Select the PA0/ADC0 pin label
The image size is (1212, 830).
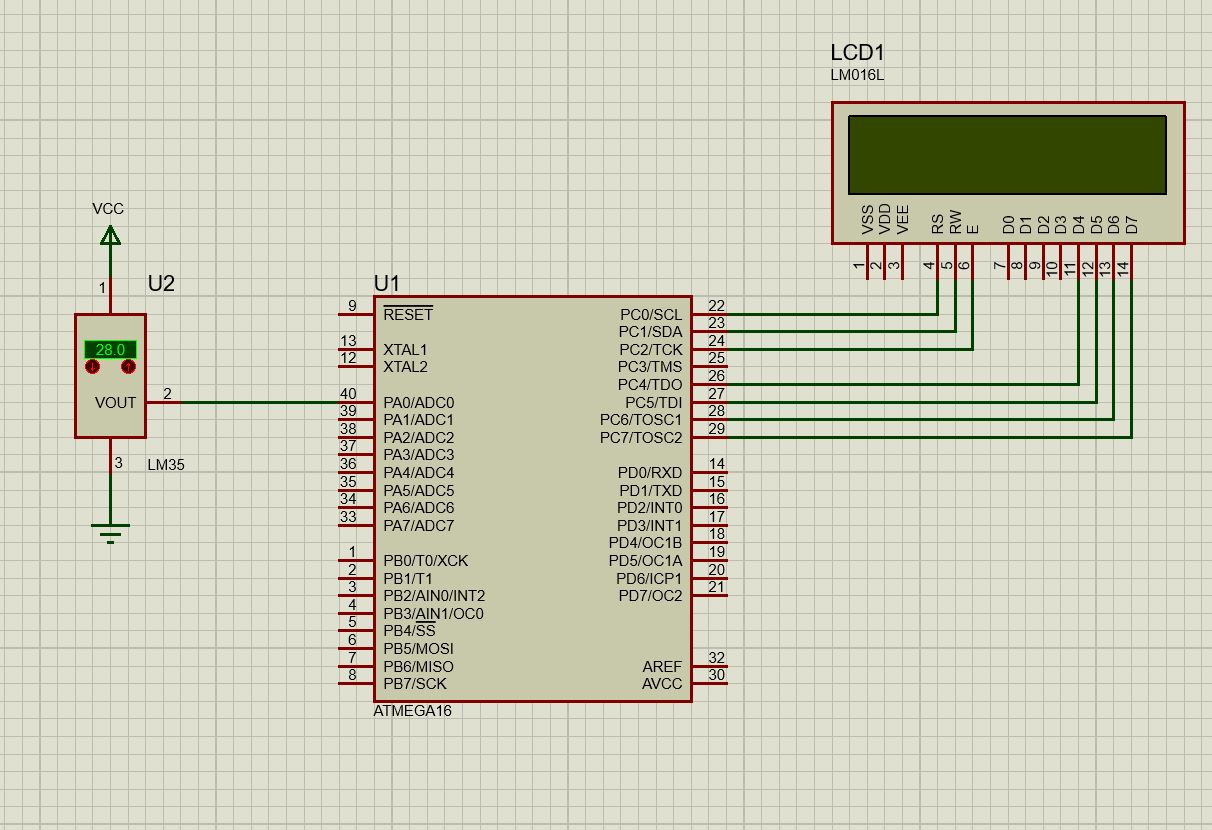click(418, 403)
